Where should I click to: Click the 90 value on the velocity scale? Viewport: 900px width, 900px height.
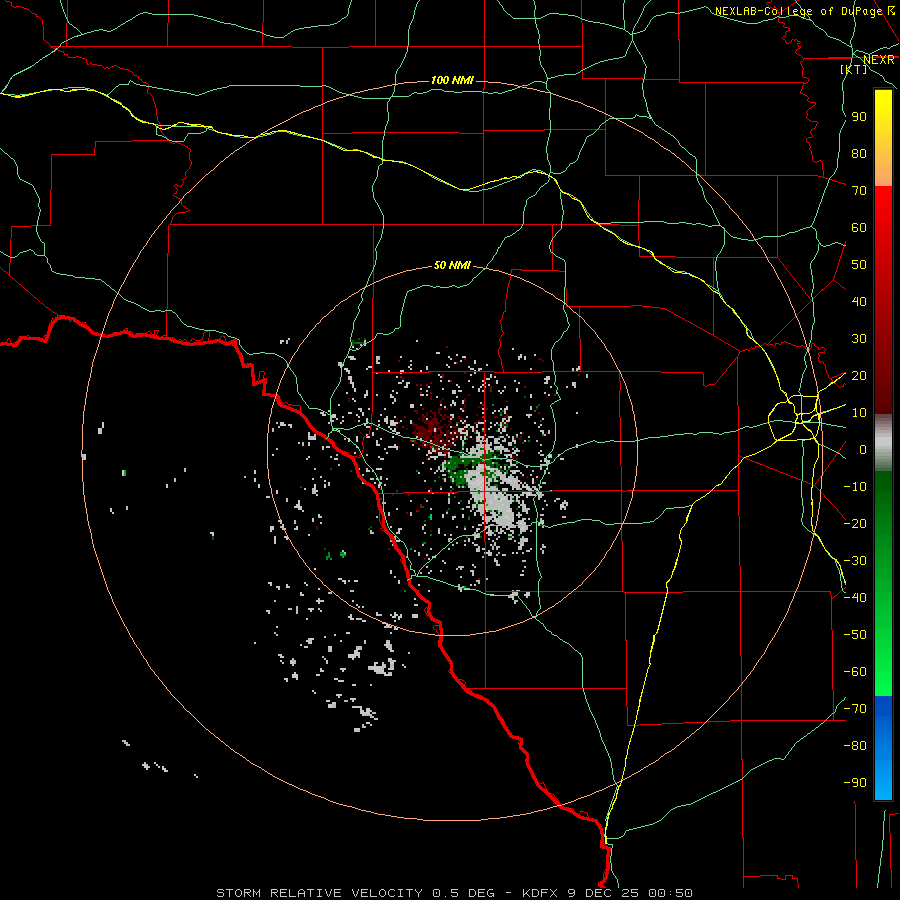pyautogui.click(x=859, y=117)
